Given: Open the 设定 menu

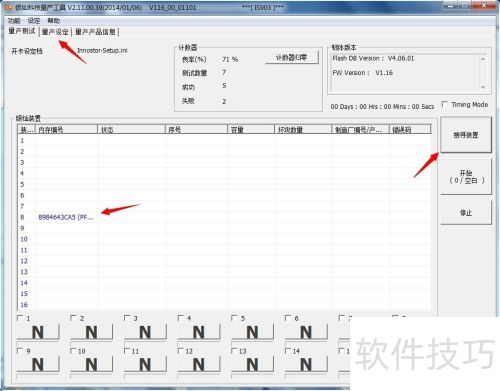Looking at the screenshot, I should tap(34, 21).
